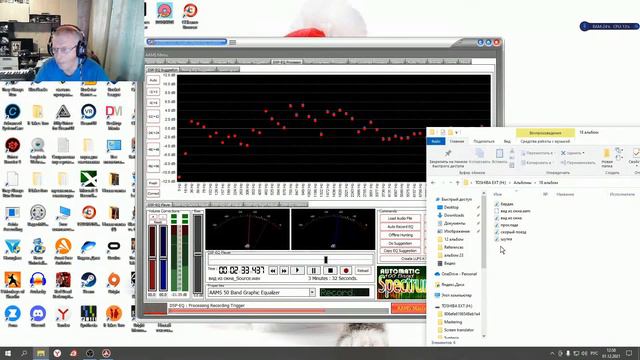The image size is (640, 360).
Task: Open the notification center on taskbar
Action: 629,353
